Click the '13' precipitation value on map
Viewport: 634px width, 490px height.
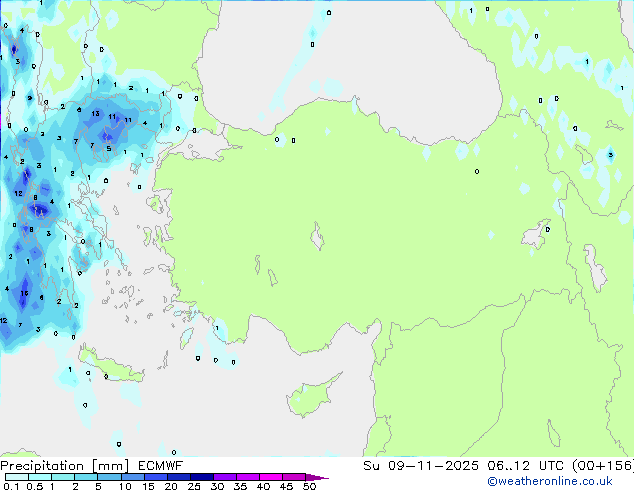(95, 114)
